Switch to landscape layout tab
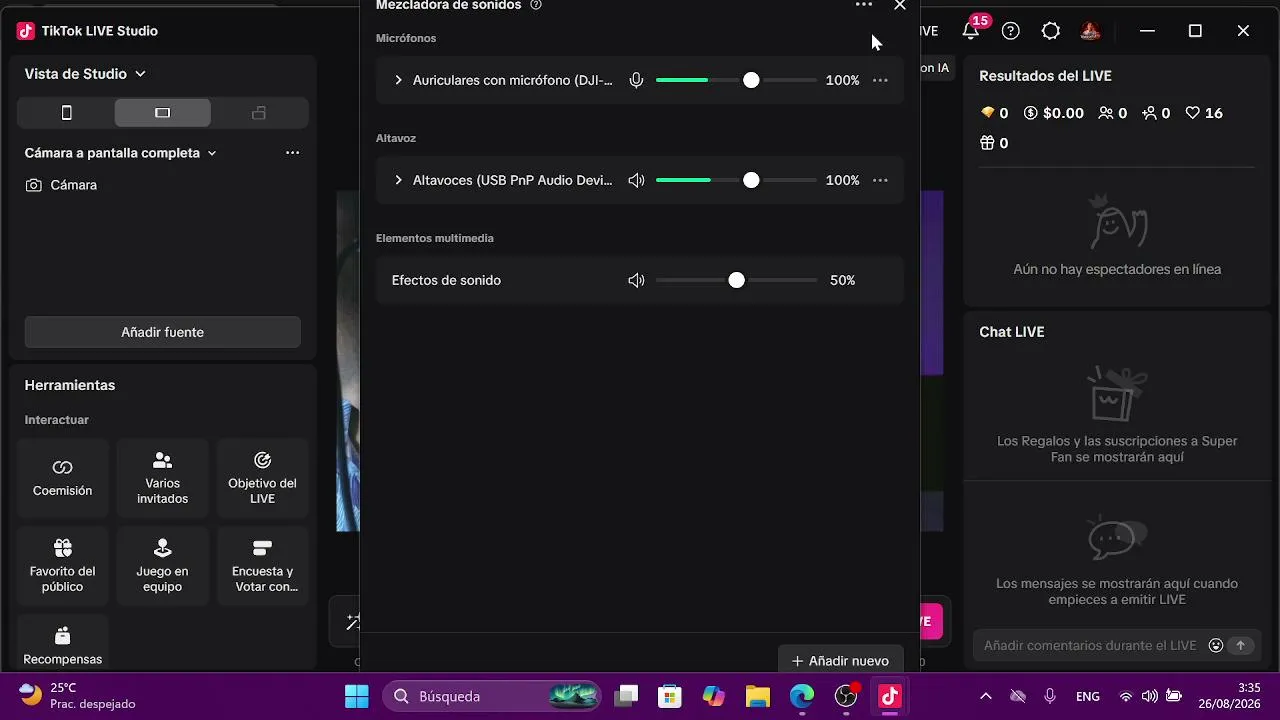Screen dimensions: 1280x720 pos(163,113)
